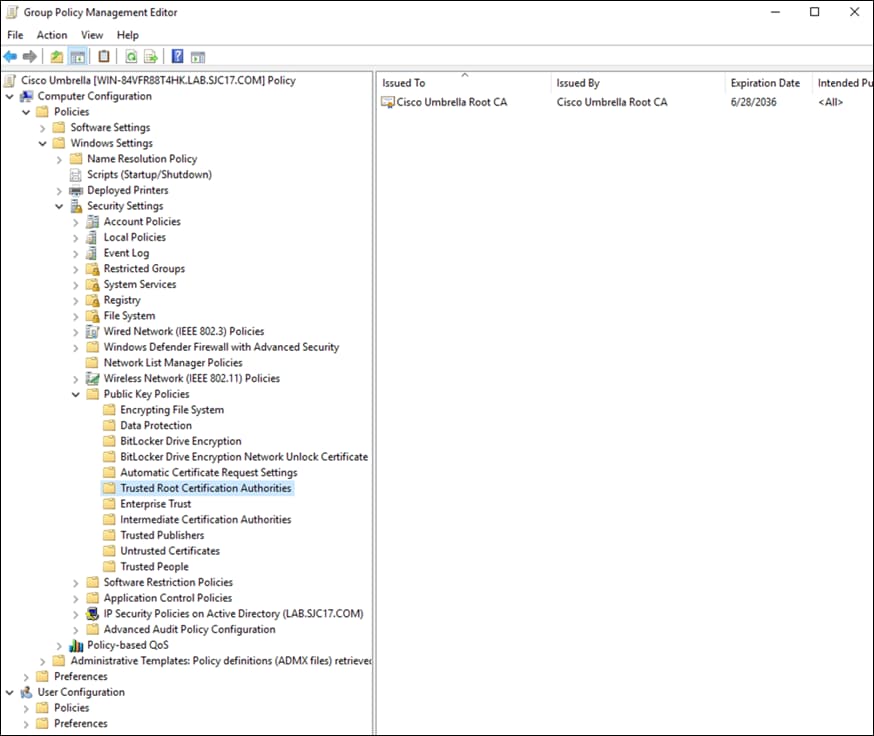Screen dimensions: 874x736
Task: Collapse the Public Key Policies node
Action: (76, 394)
